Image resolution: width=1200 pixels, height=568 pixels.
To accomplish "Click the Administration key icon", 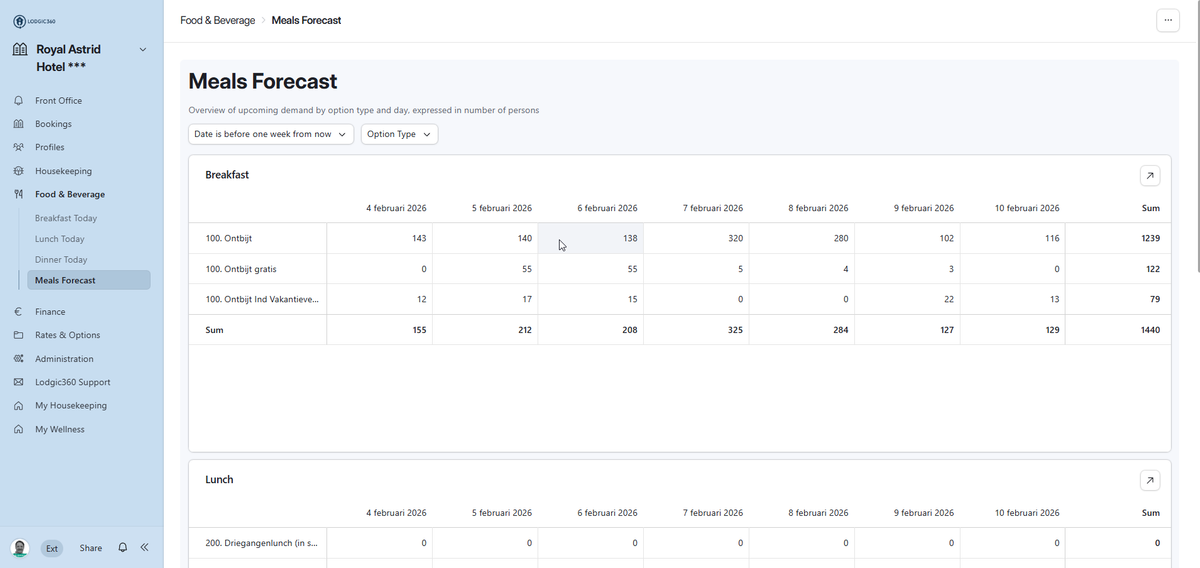I will point(18,359).
